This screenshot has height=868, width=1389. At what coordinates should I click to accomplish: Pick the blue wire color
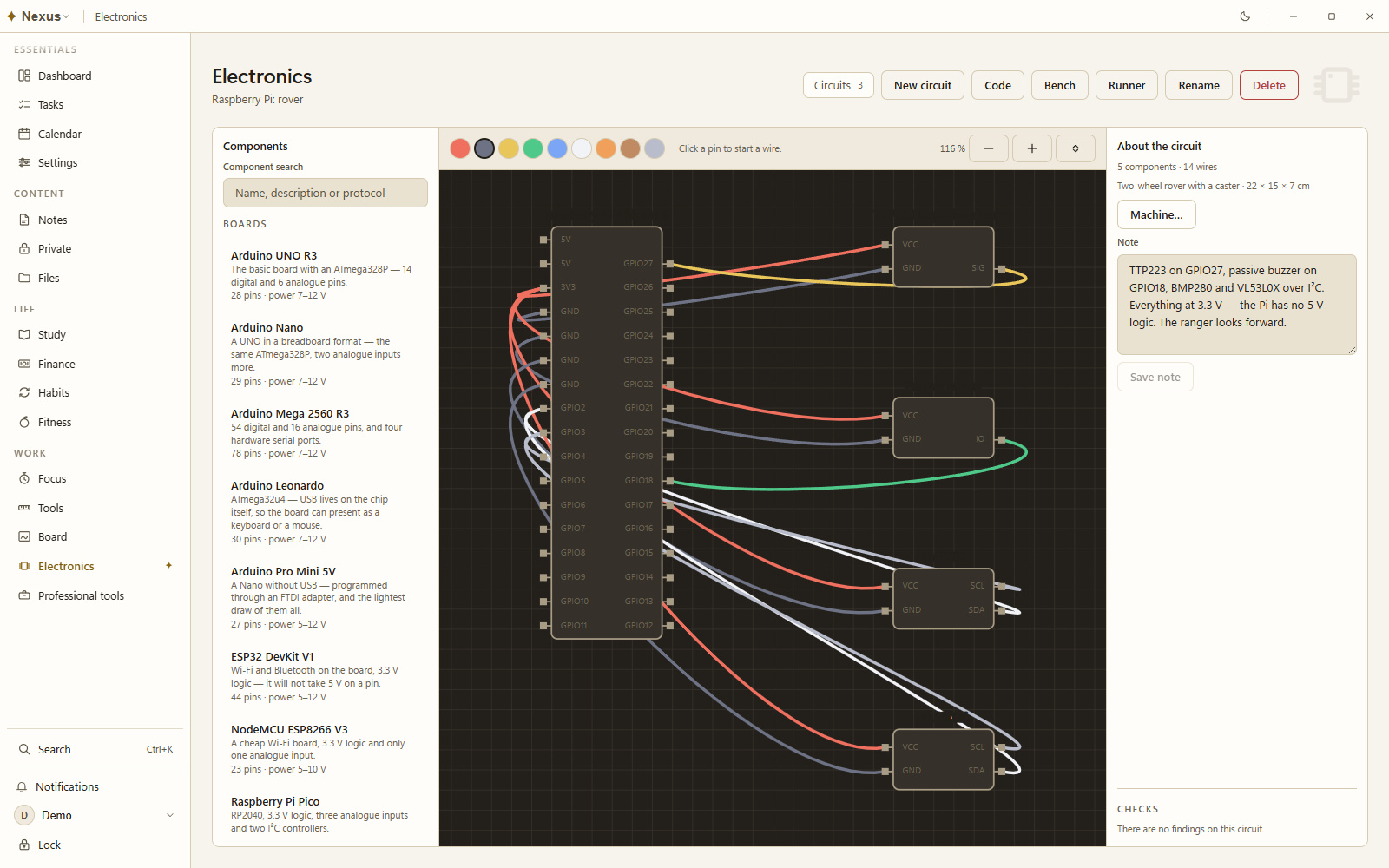click(x=557, y=148)
